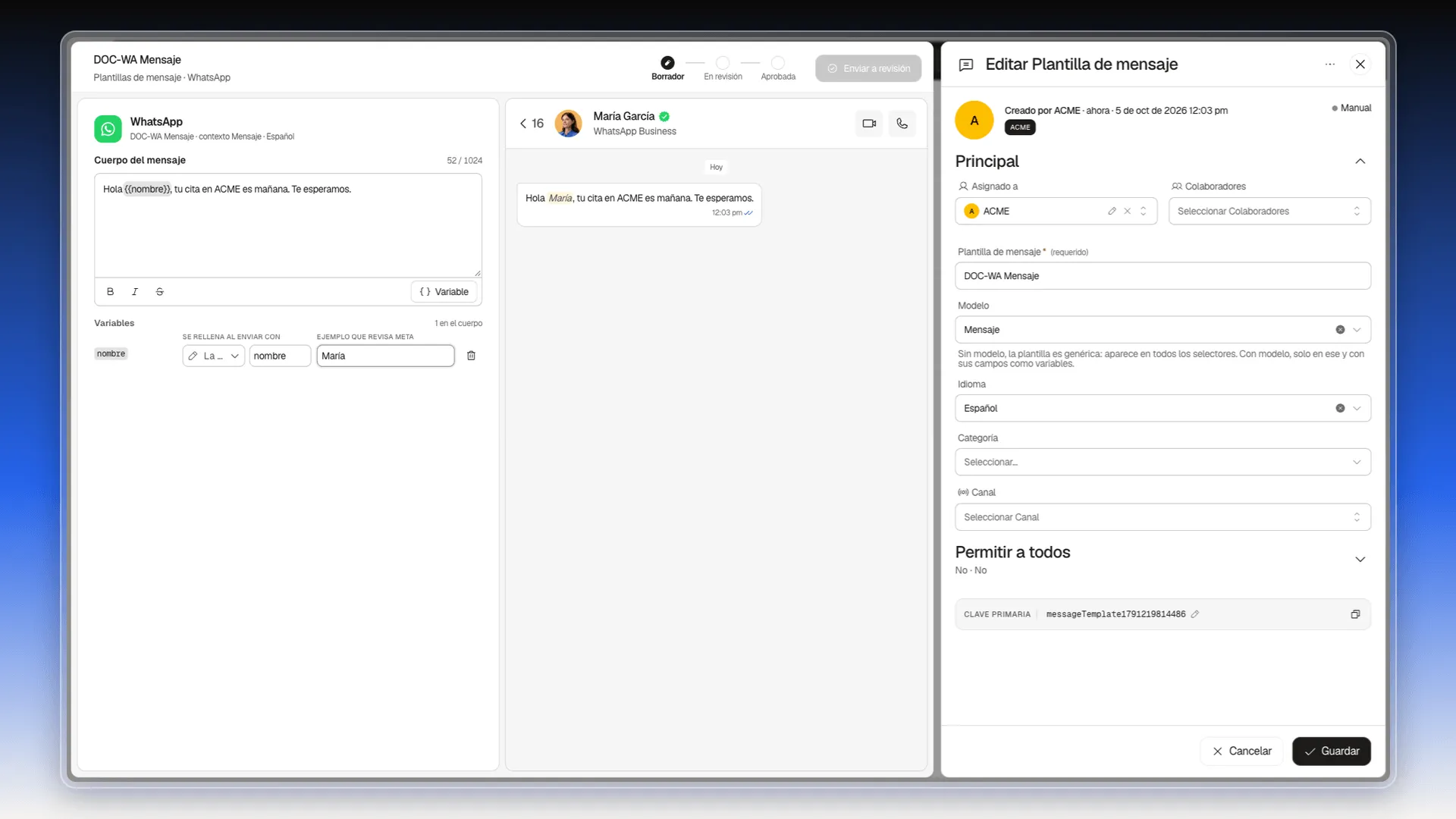Click Enviar a revisión button
This screenshot has width=1456, height=819.
[868, 68]
